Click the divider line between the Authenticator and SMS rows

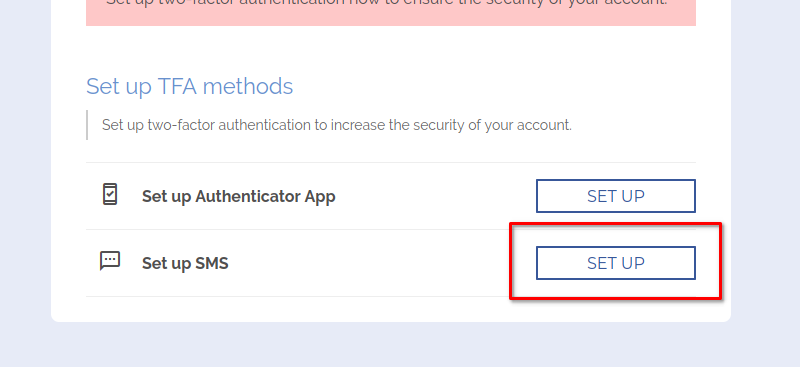(391, 229)
